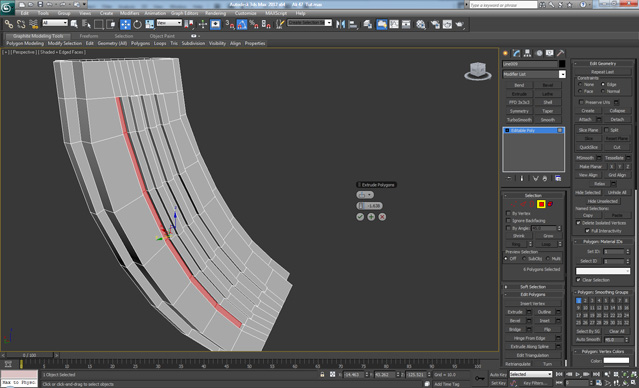The image size is (639, 388).
Task: Open the Utilities hammer panel tab
Action: pos(560,53)
